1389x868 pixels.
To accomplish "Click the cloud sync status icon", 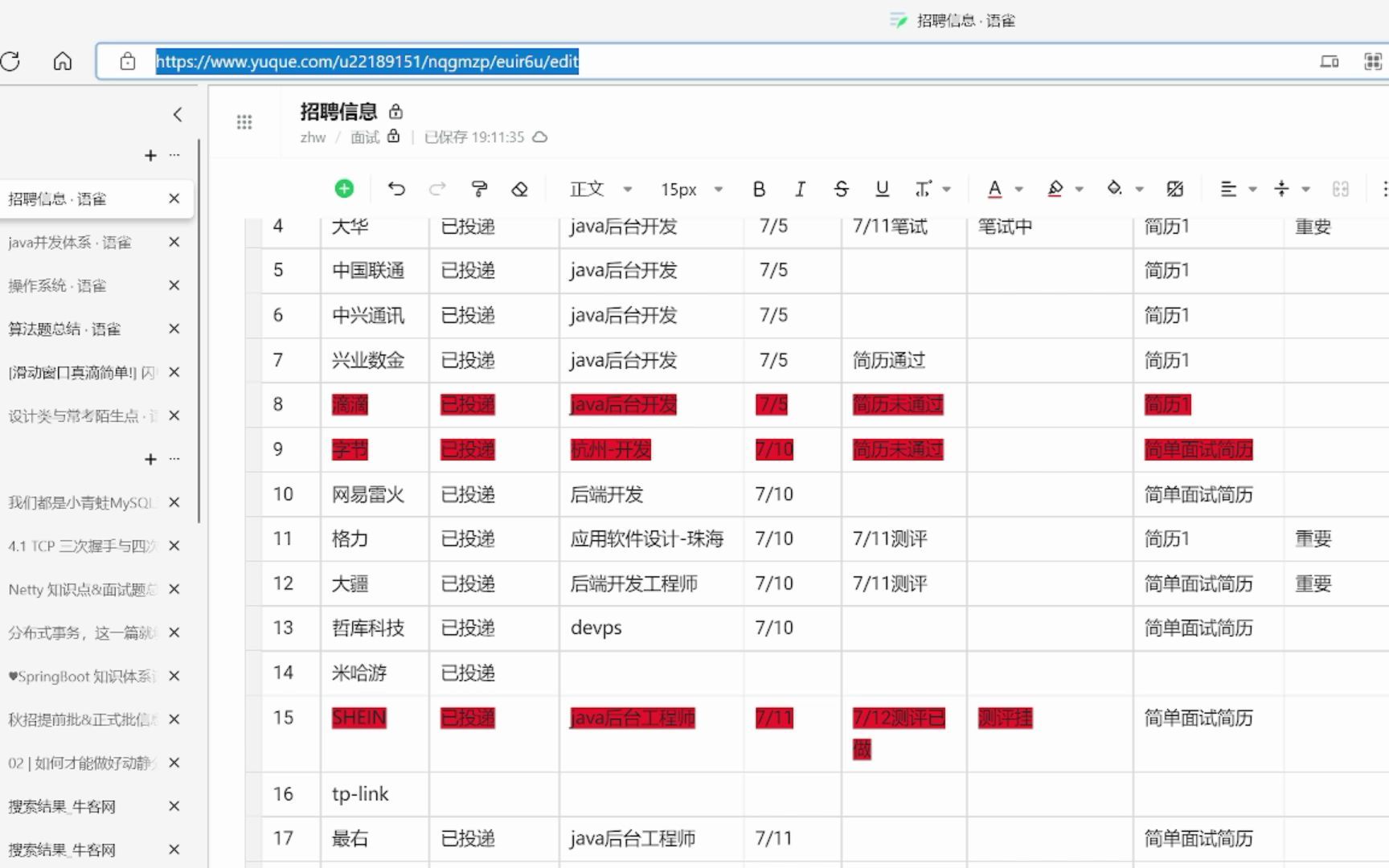I will (540, 137).
